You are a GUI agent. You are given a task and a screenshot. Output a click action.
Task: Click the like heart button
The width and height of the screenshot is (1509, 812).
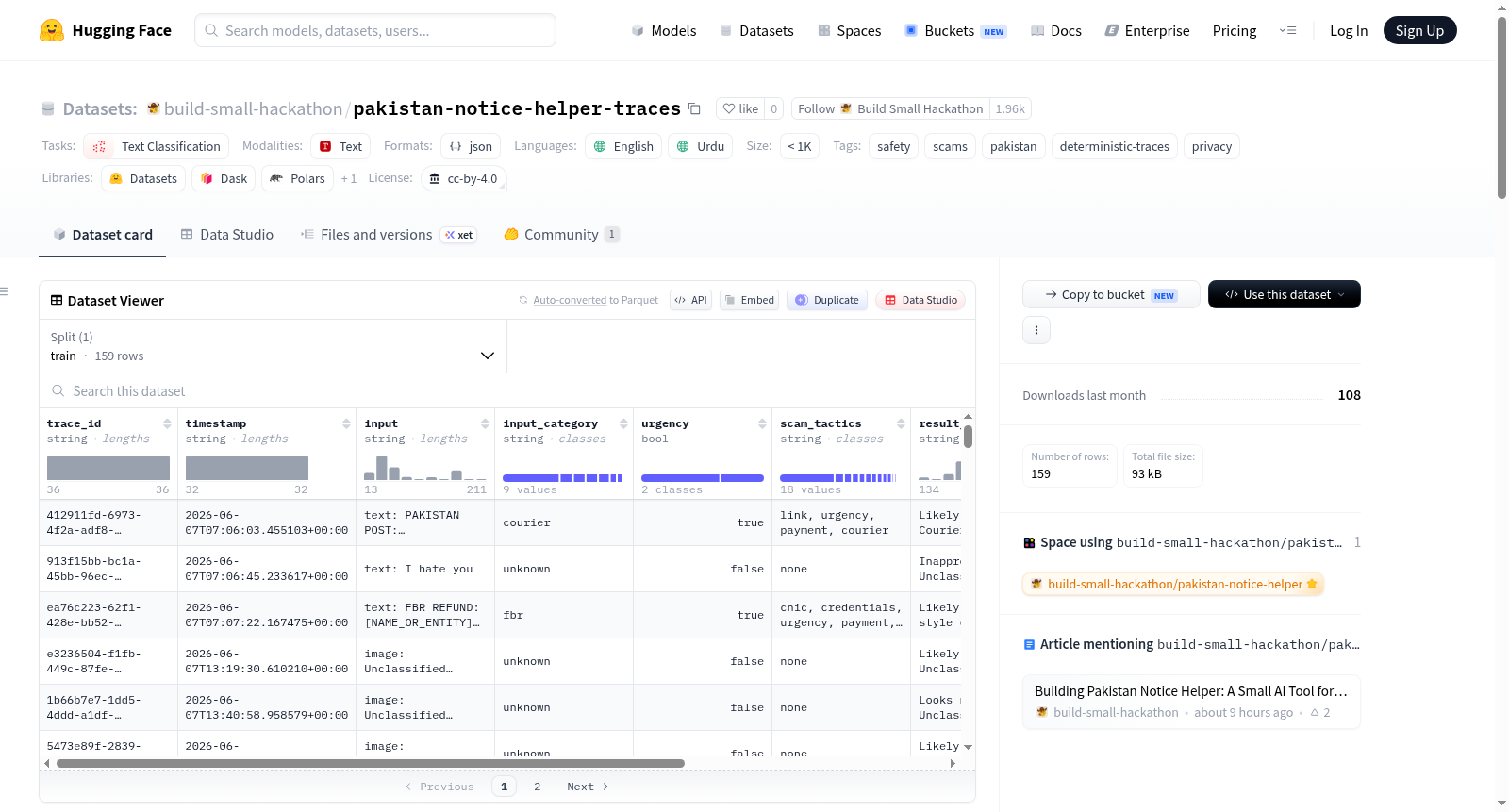coord(740,108)
